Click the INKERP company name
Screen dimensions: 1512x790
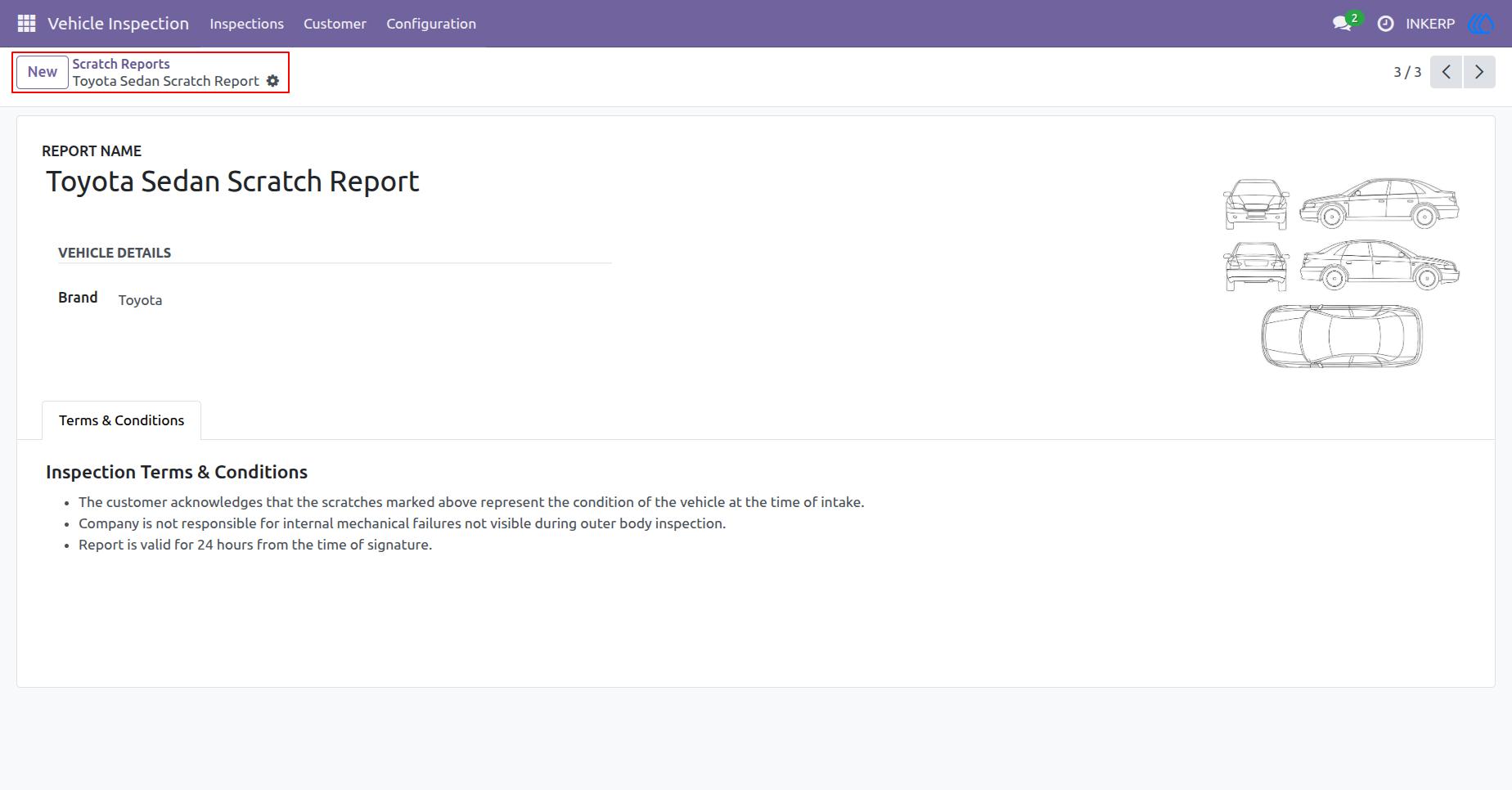1430,24
